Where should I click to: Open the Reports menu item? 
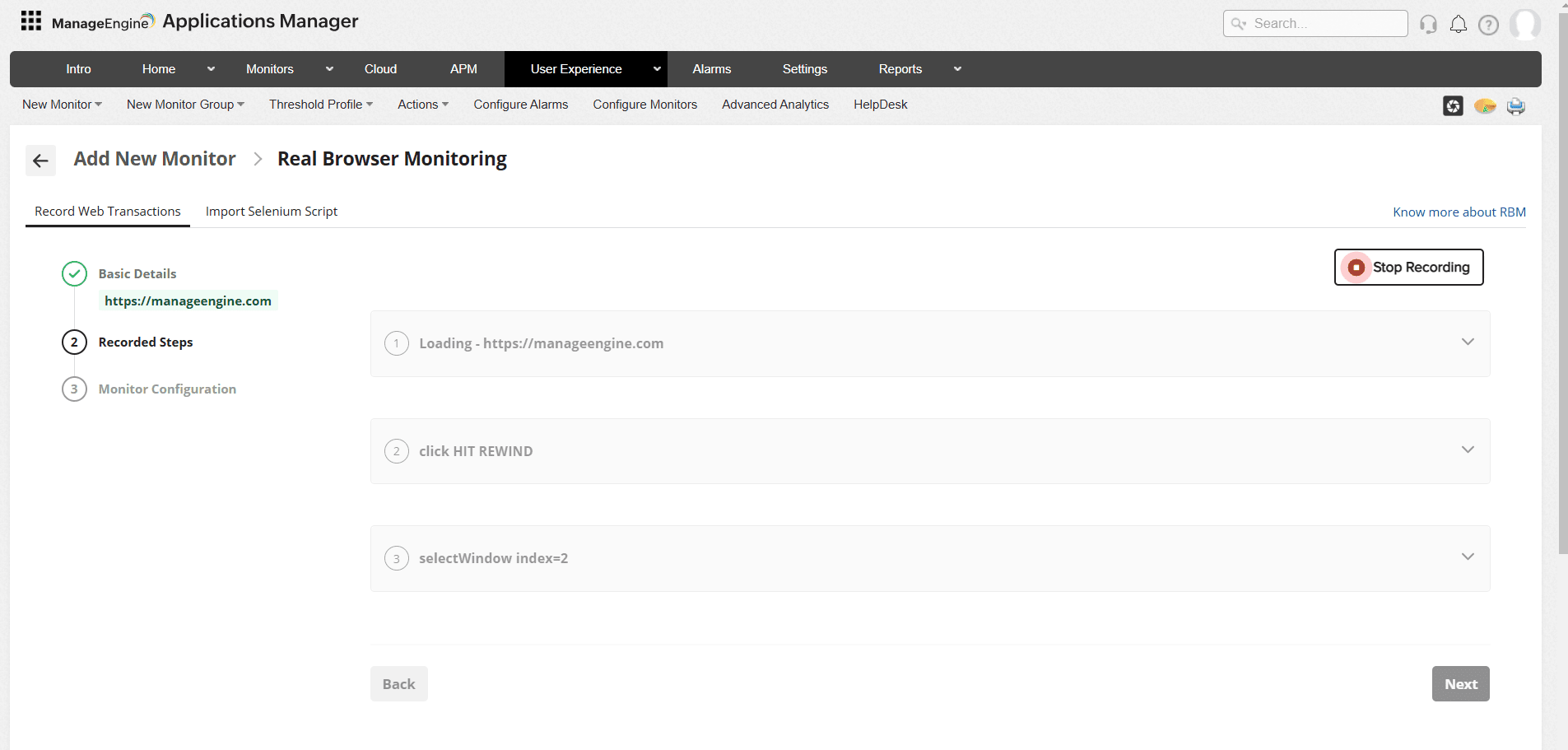pos(900,69)
